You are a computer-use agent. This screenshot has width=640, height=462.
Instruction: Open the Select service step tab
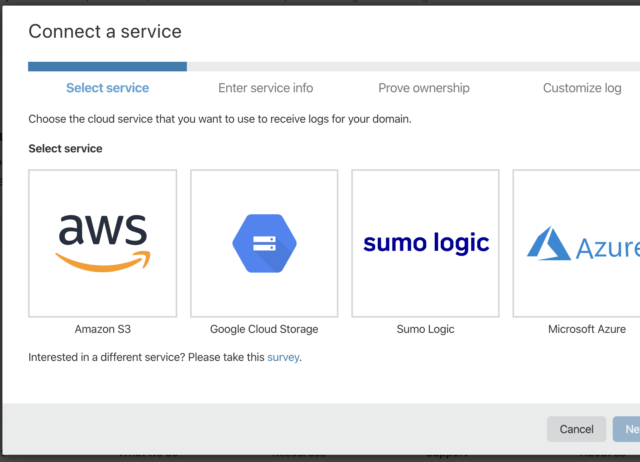click(x=107, y=88)
